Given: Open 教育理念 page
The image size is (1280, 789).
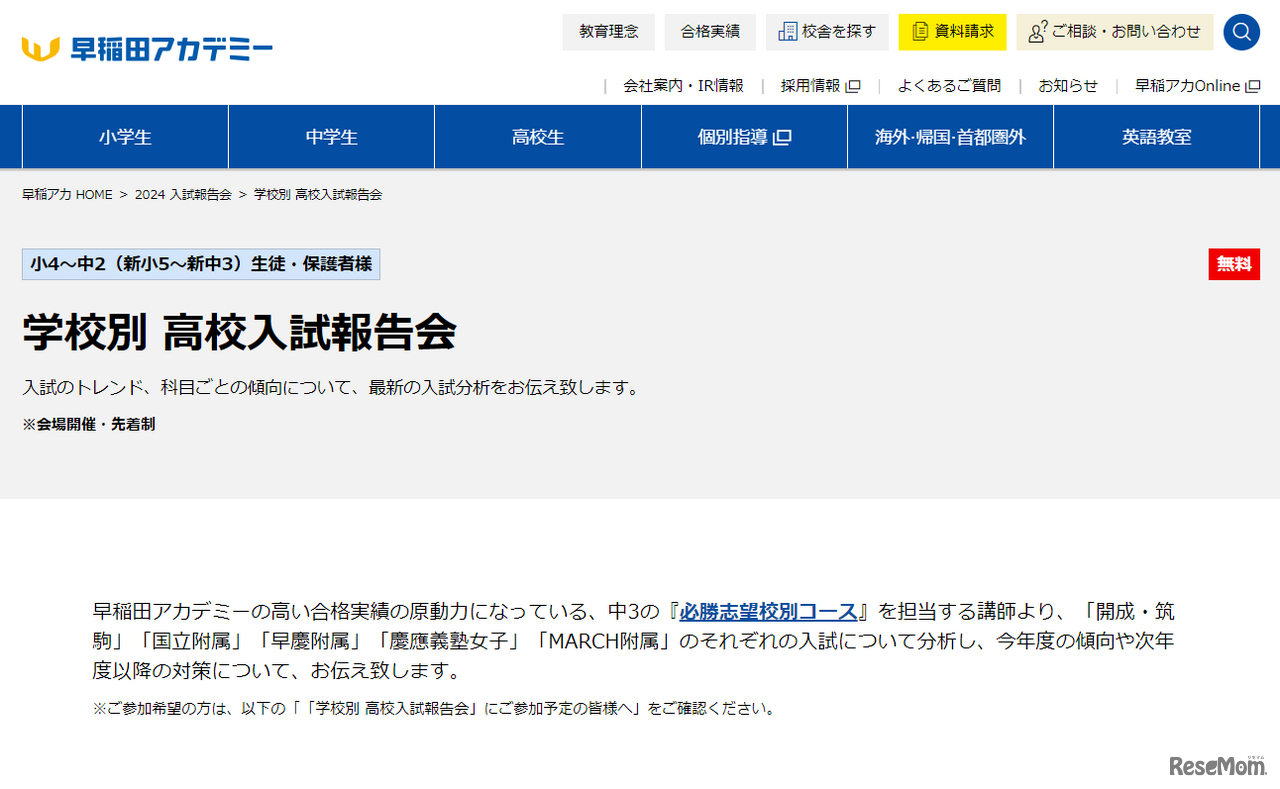Looking at the screenshot, I should coord(609,32).
